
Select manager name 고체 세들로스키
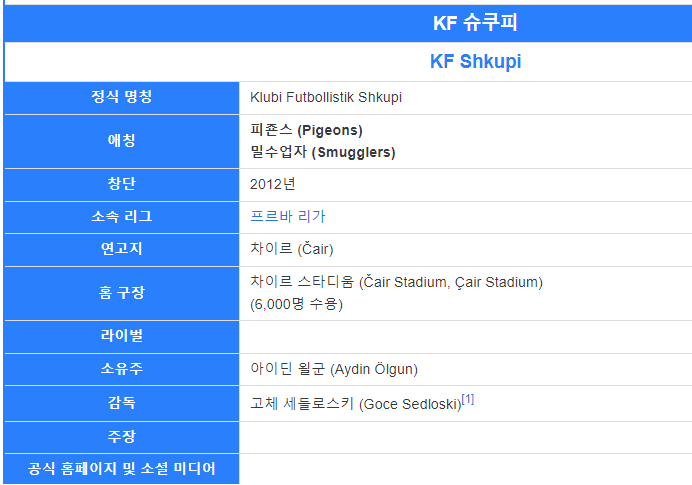point(302,404)
